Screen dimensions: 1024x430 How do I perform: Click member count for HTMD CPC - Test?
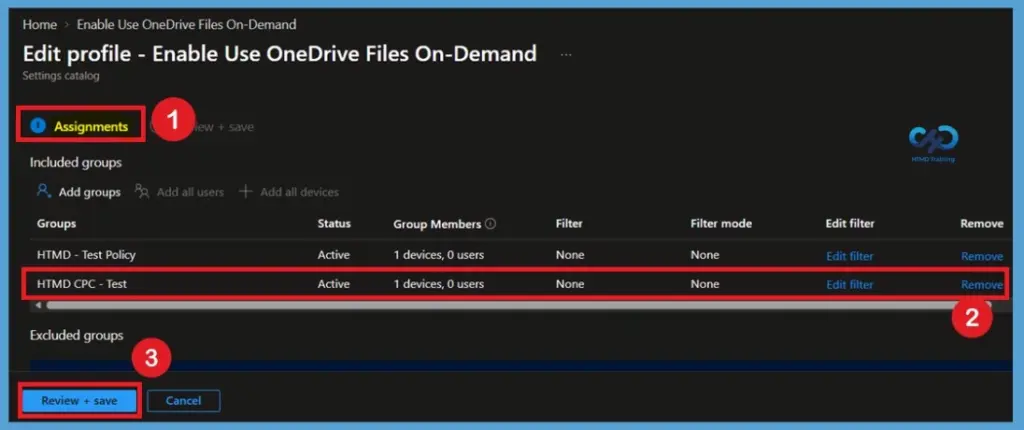tap(439, 284)
